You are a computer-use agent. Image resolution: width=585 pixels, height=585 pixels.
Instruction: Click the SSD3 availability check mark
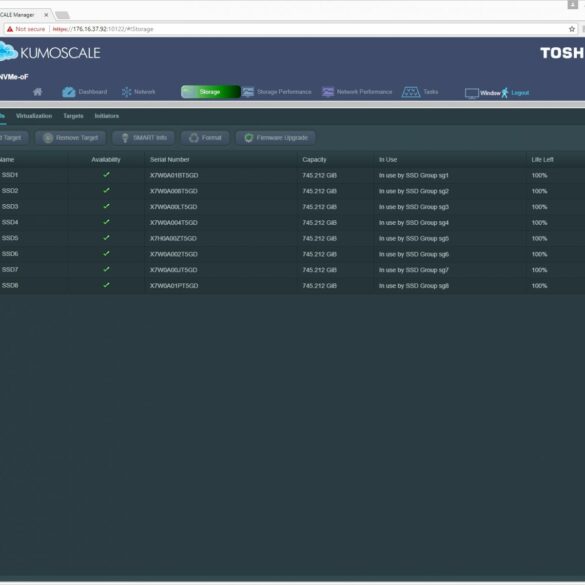point(106,206)
